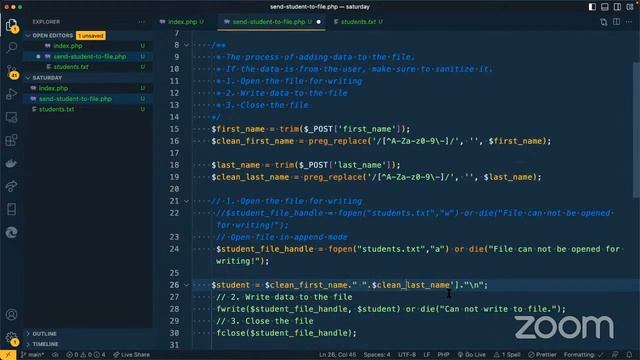This screenshot has width=640, height=360.
Task: Click Ln 26, Col 45 cursor position
Action: 338,355
